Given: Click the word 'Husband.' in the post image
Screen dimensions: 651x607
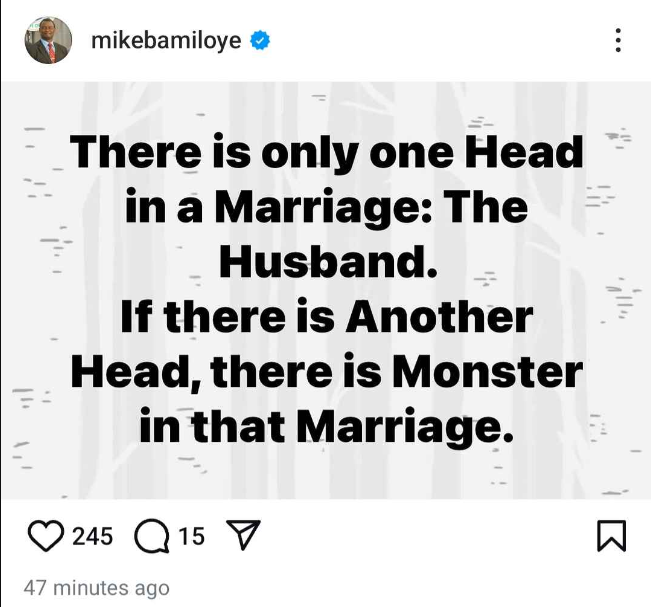Looking at the screenshot, I should (328, 262).
